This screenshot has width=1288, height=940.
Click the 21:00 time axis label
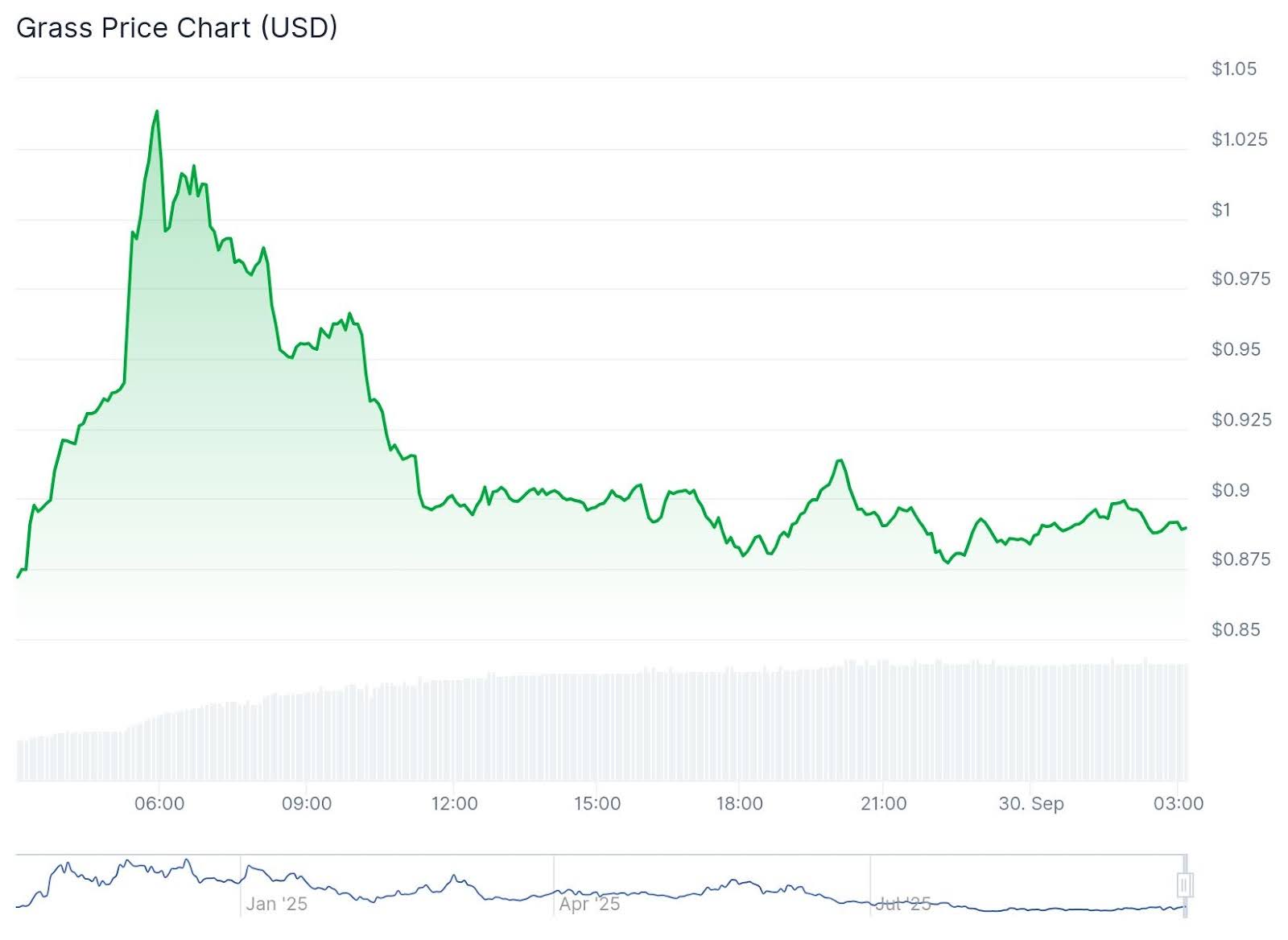click(x=883, y=803)
